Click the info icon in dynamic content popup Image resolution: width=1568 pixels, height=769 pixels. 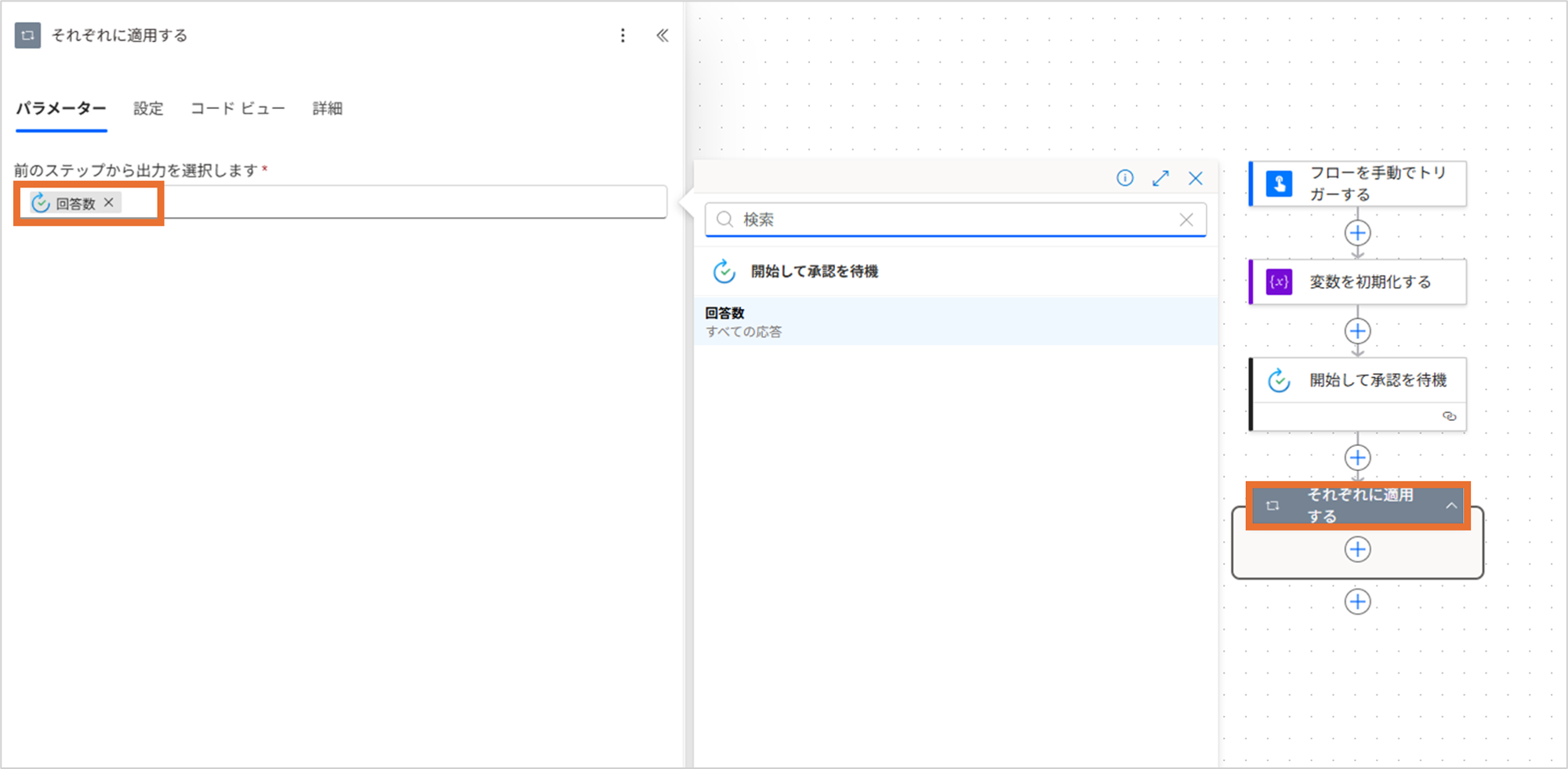click(x=1124, y=179)
